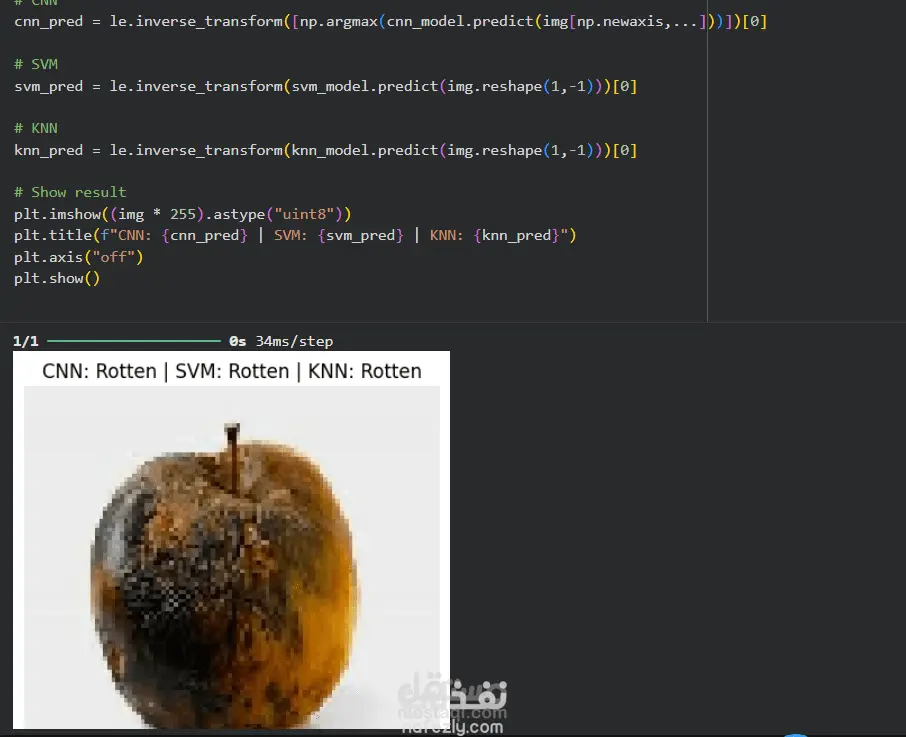Click the plt.show() line
This screenshot has height=737, width=906.
(57, 278)
